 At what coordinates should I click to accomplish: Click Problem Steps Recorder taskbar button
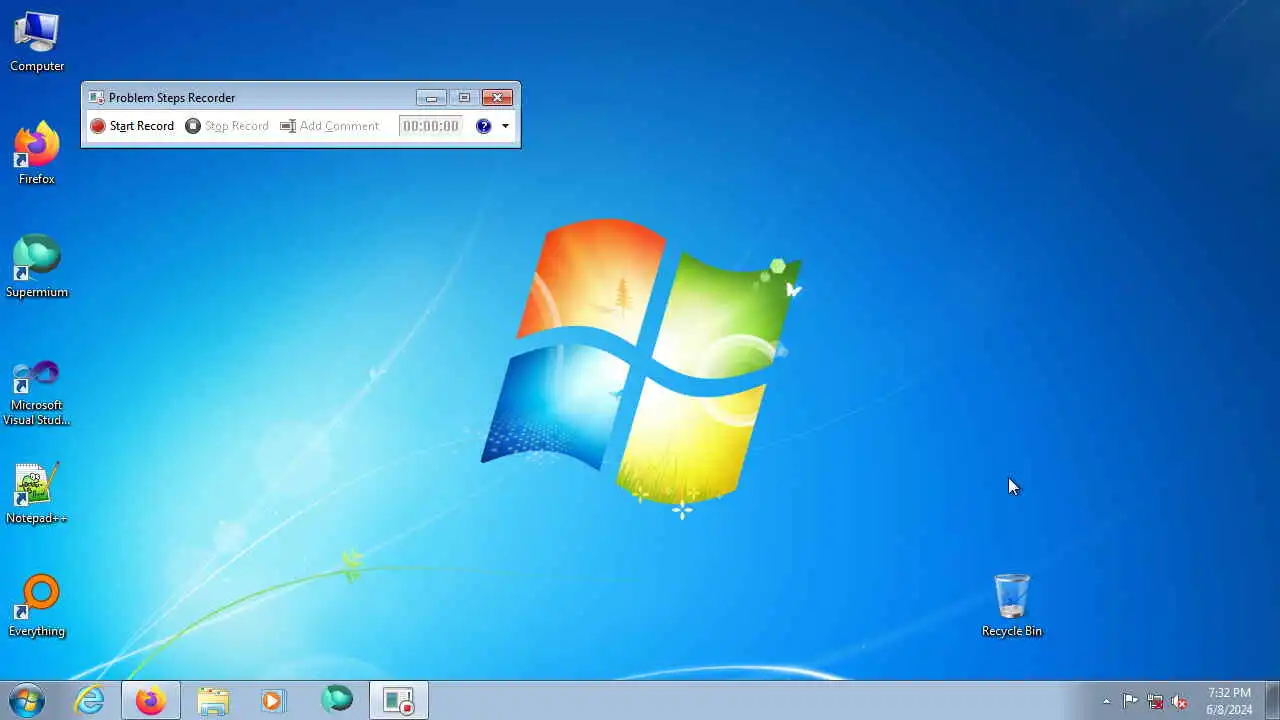(399, 701)
